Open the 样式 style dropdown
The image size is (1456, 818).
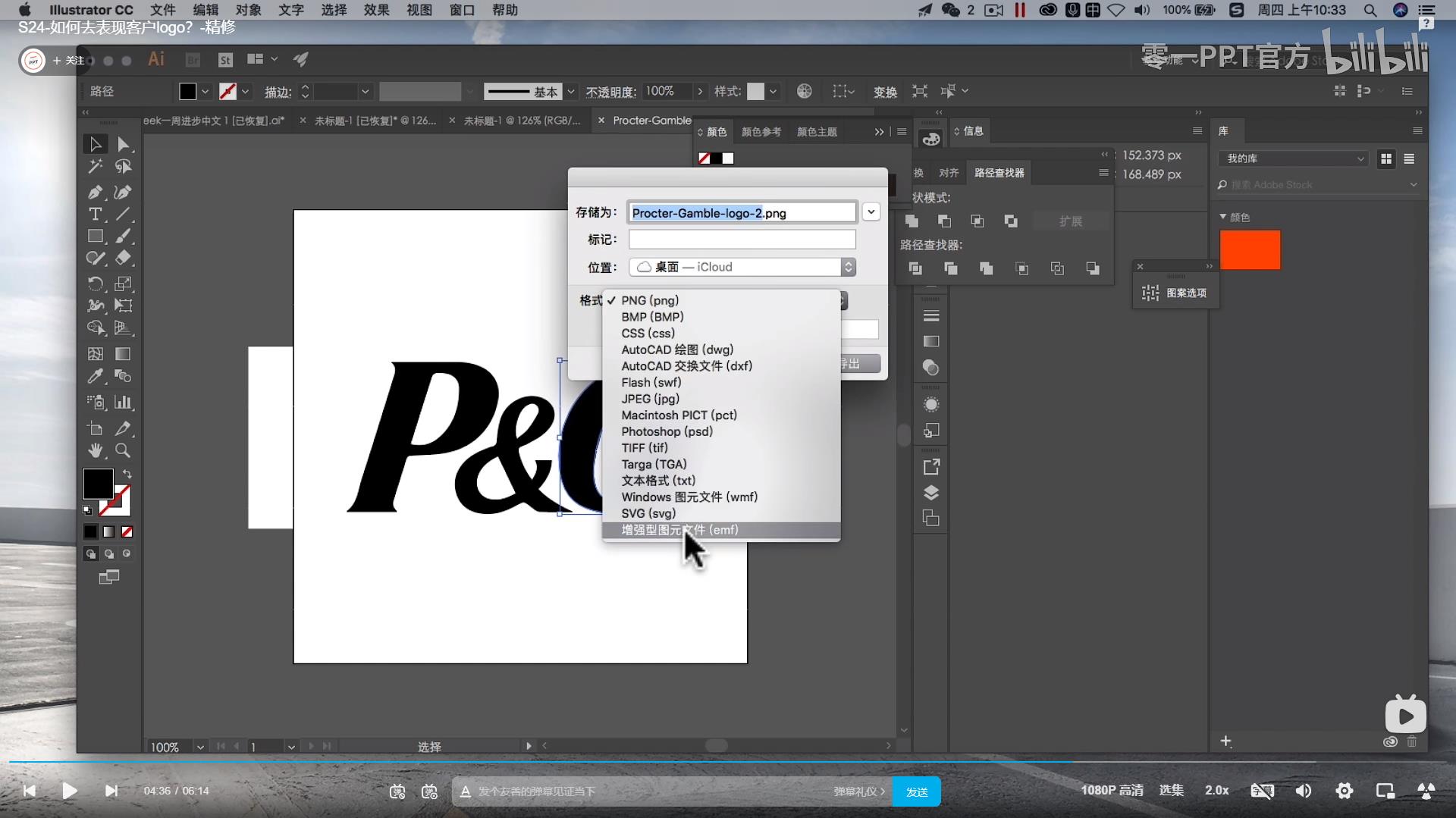click(773, 92)
